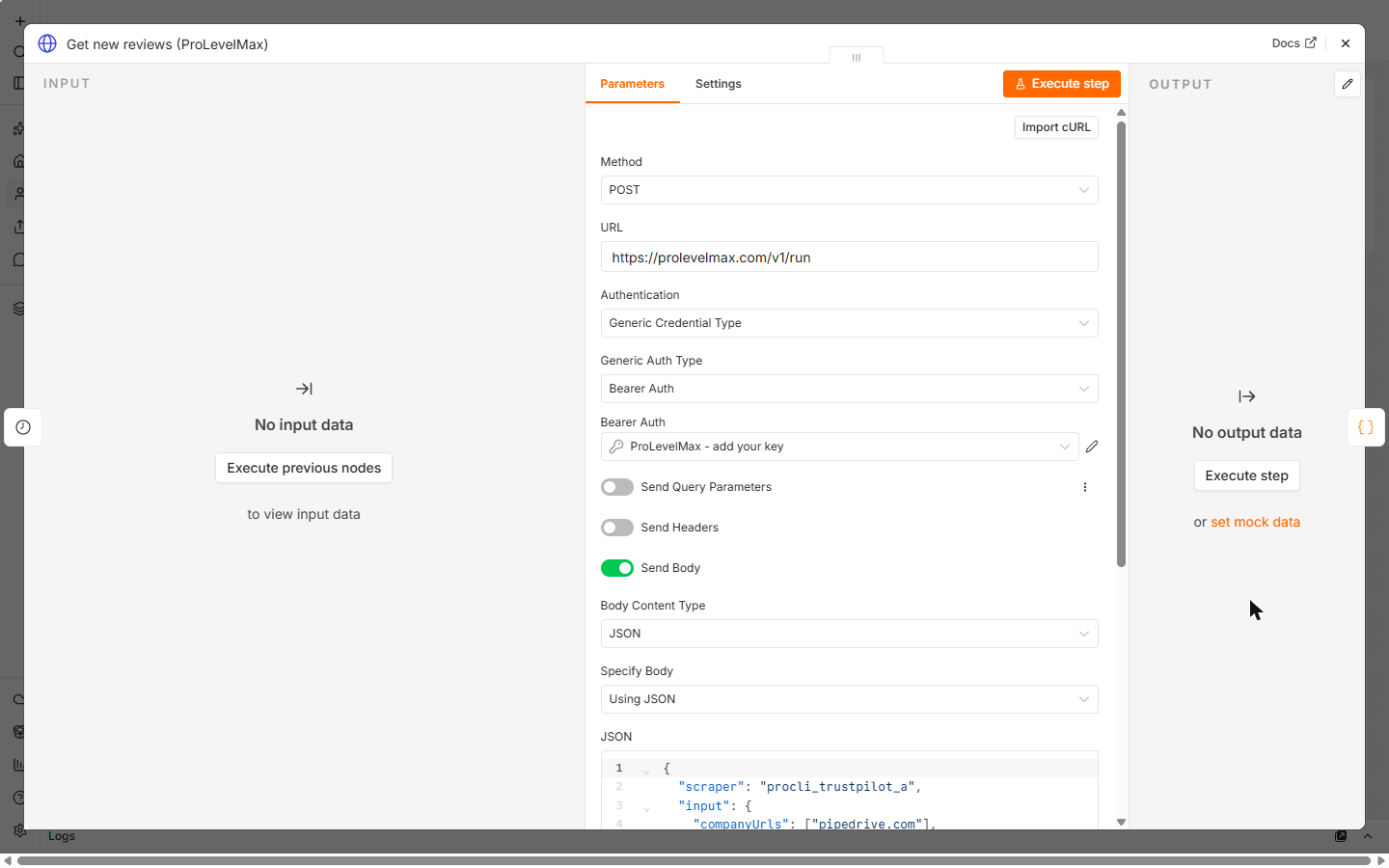
Task: Fold the JSON block on line 1
Action: click(x=646, y=769)
